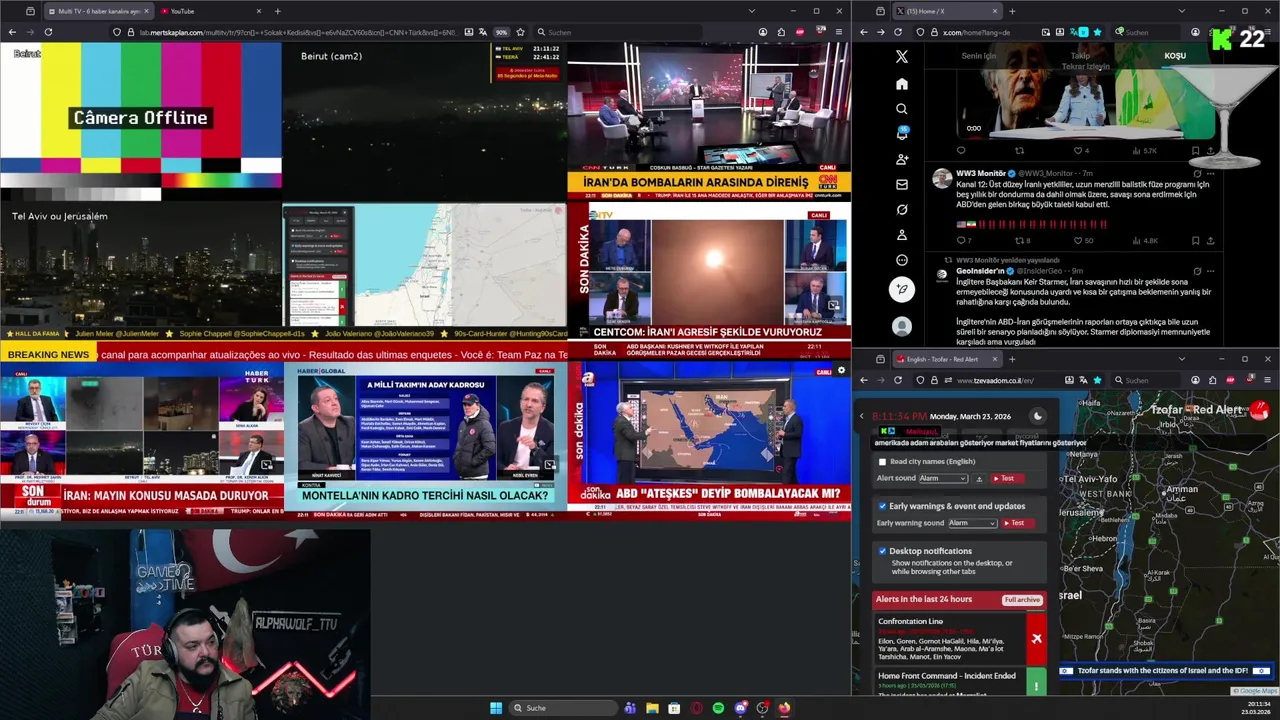The height and width of the screenshot is (720, 1280).
Task: Open Firefox menu in Multi TV window
Action: (x=838, y=32)
